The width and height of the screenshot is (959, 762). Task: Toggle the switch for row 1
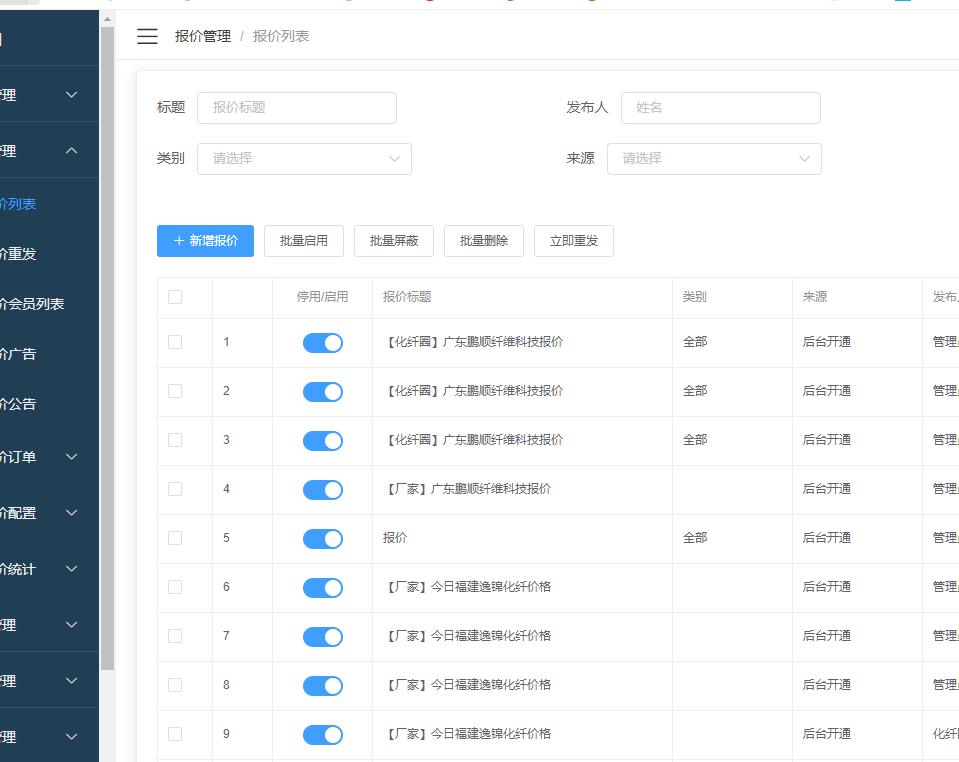pyautogui.click(x=322, y=343)
